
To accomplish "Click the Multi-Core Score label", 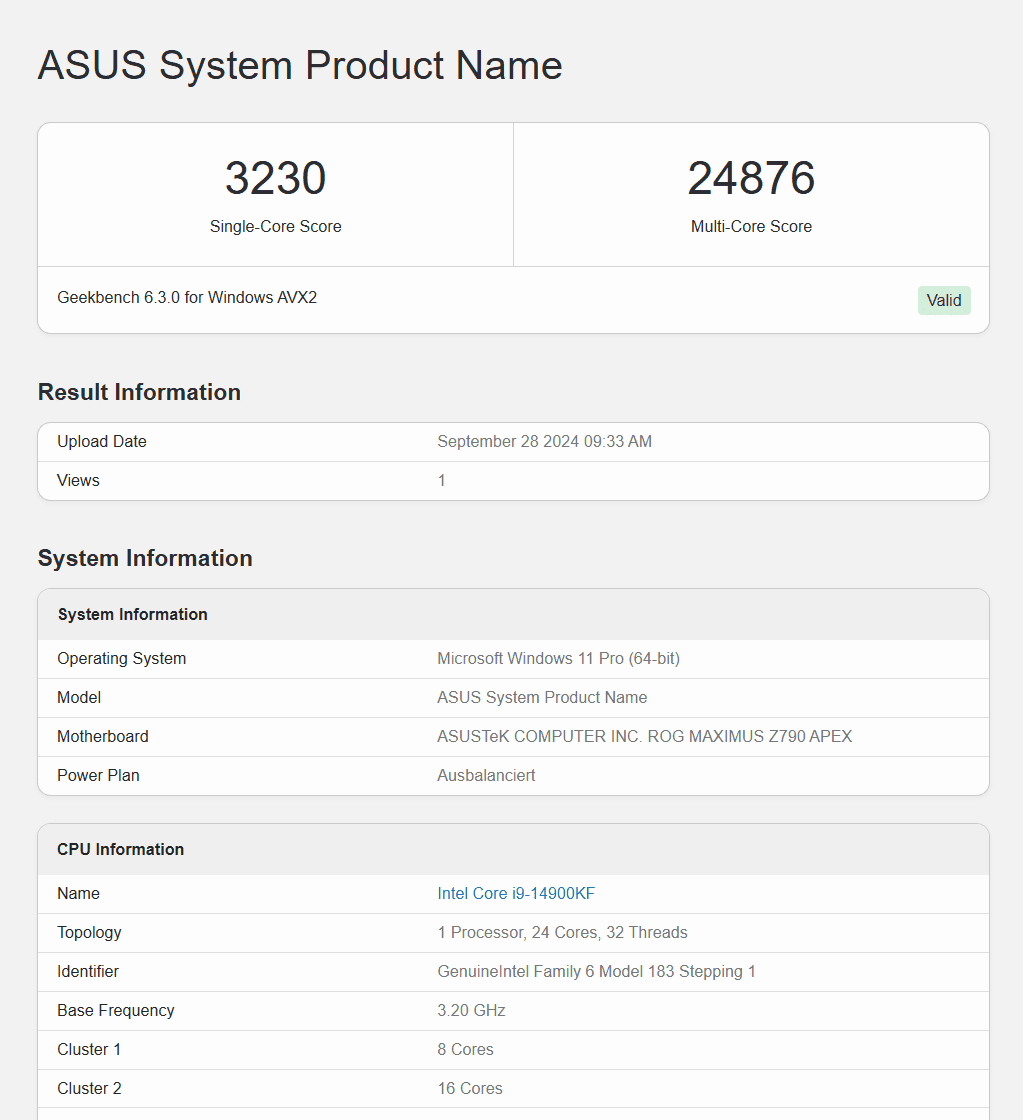I will point(751,226).
